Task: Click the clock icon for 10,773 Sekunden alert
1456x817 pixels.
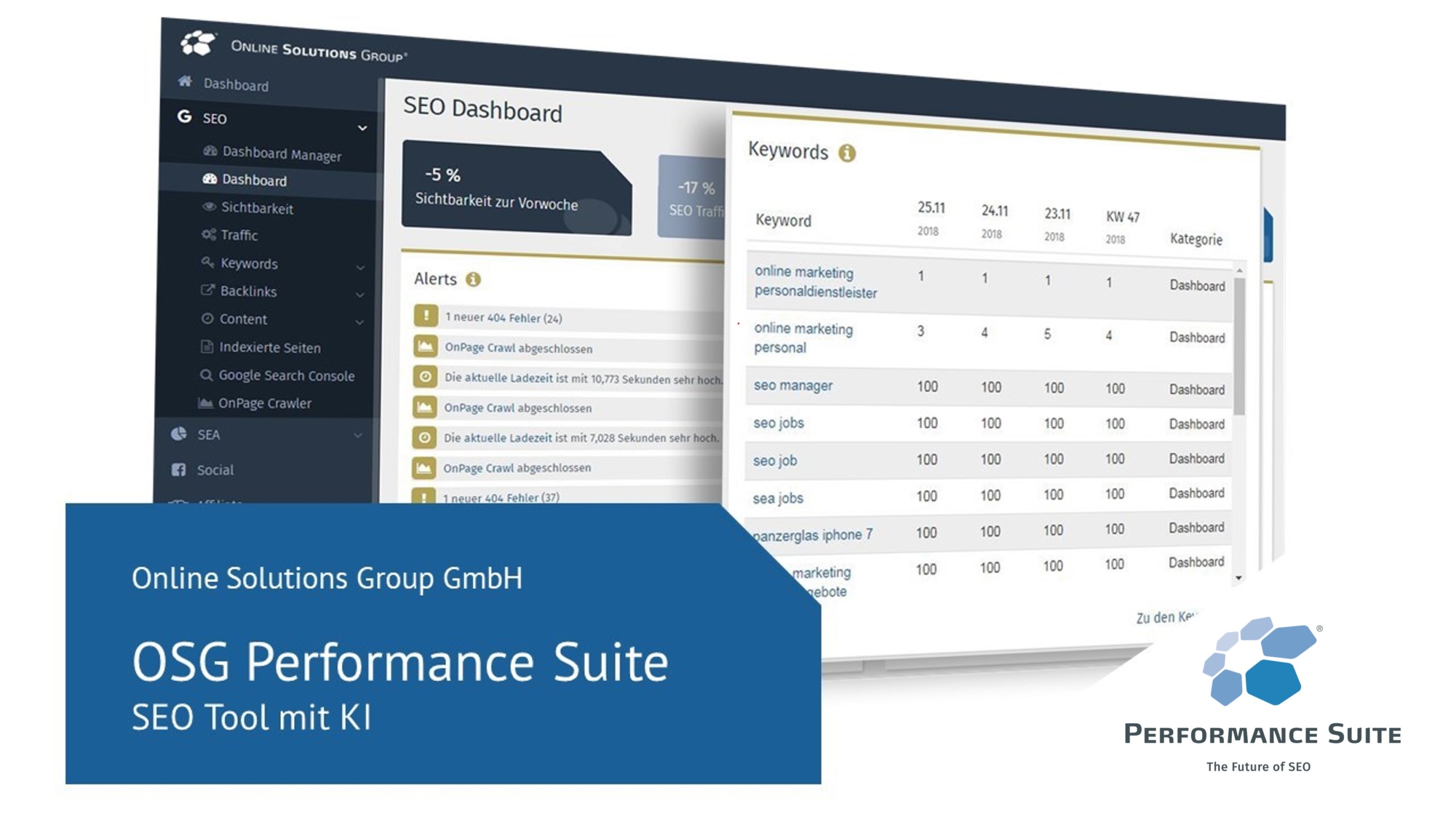Action: 425,376
